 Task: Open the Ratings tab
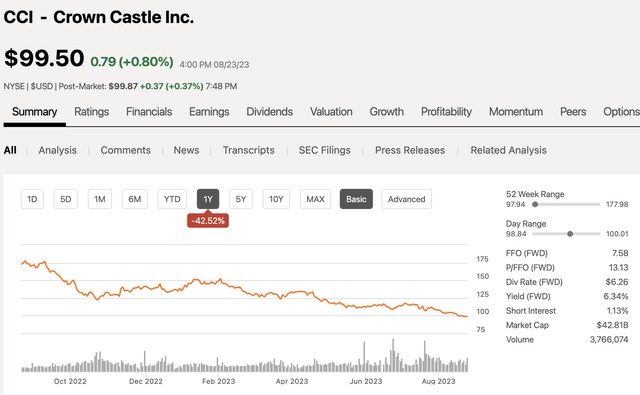click(x=91, y=112)
